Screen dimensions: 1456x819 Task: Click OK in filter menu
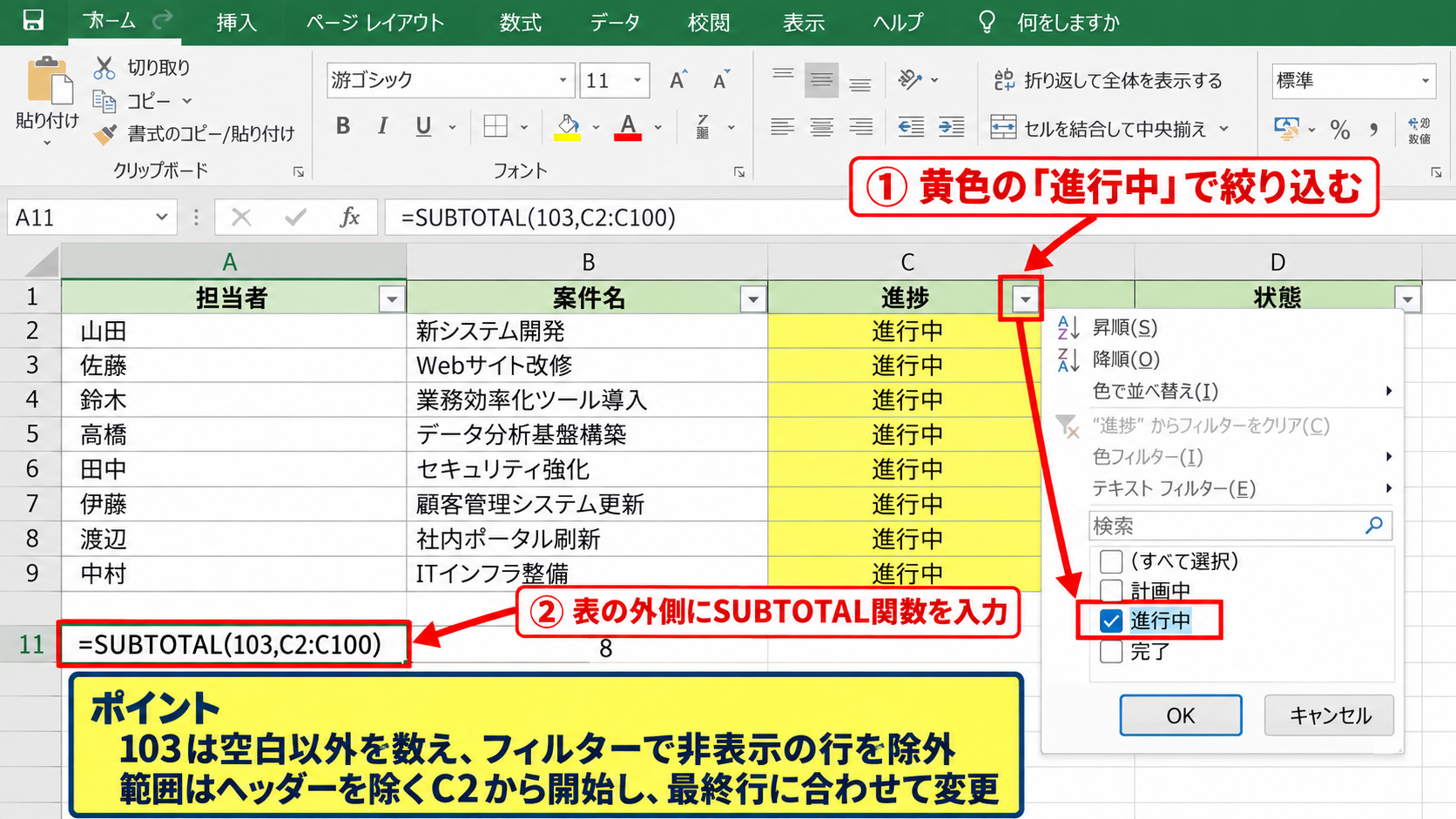[1181, 715]
